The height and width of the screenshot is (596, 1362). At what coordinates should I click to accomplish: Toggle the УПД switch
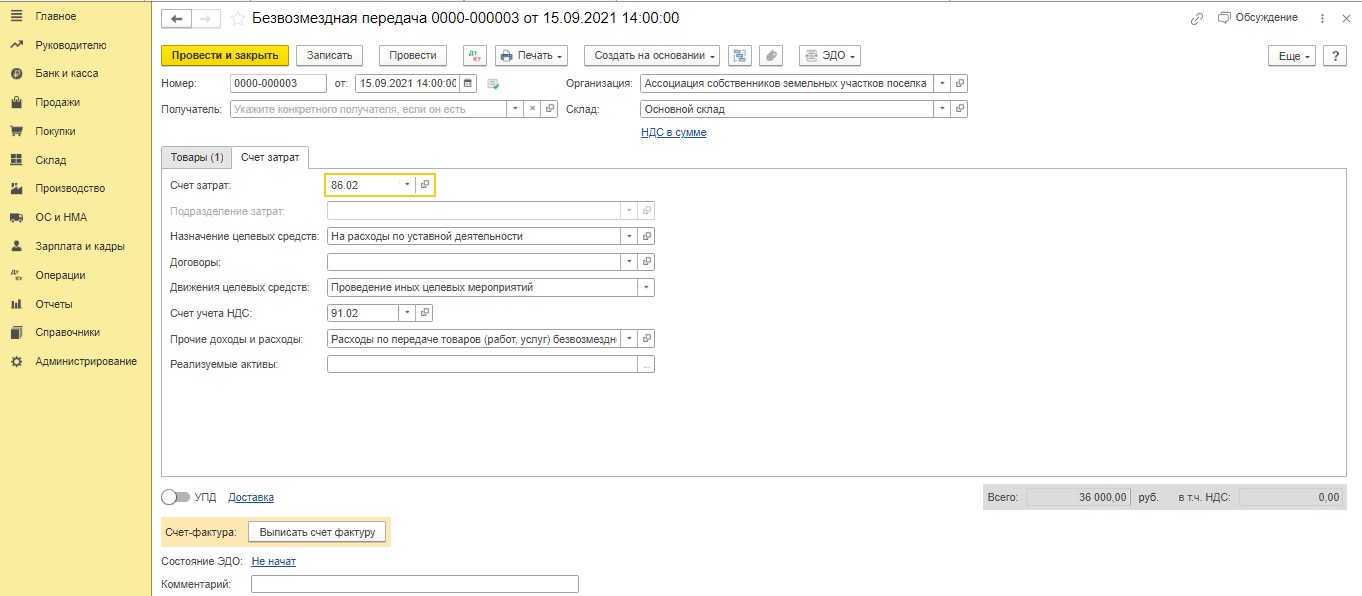tap(174, 497)
